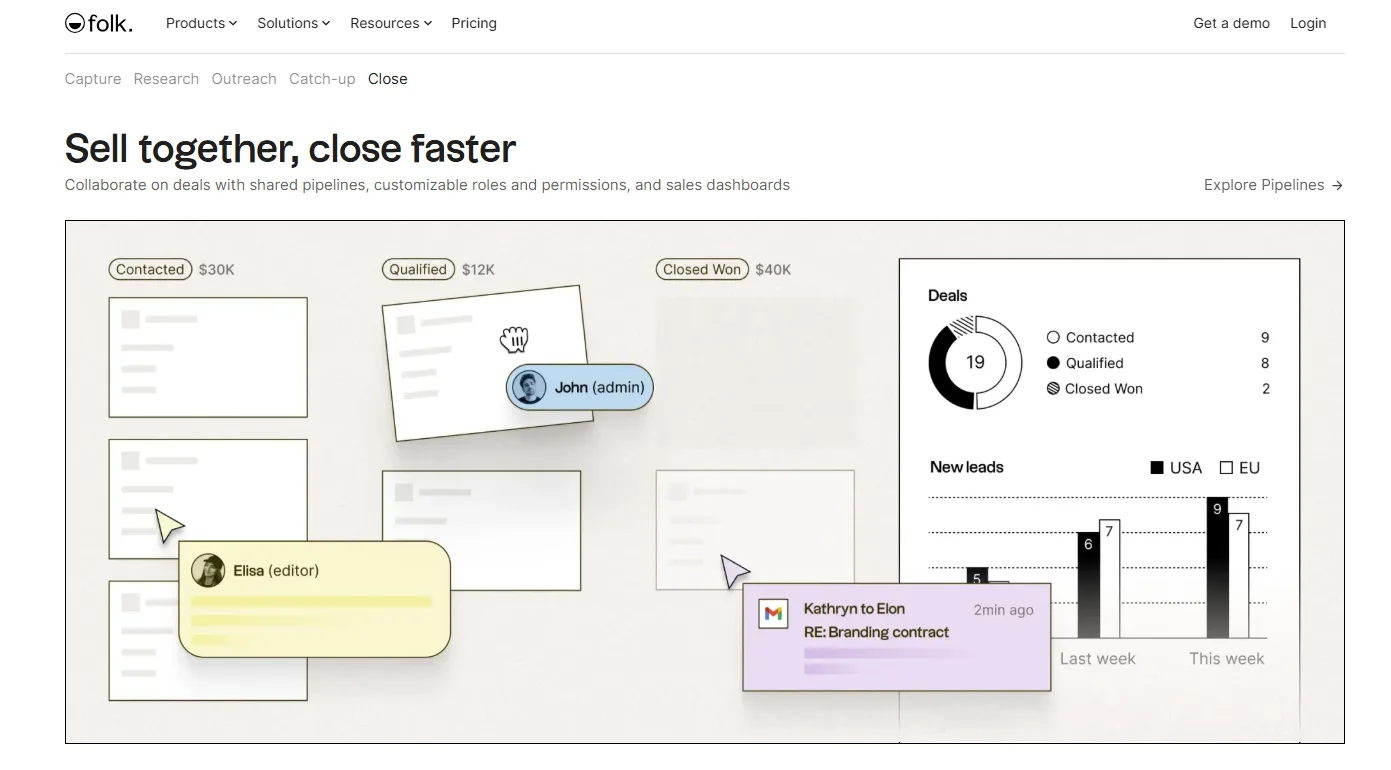Expand the Solutions menu

coord(293,23)
